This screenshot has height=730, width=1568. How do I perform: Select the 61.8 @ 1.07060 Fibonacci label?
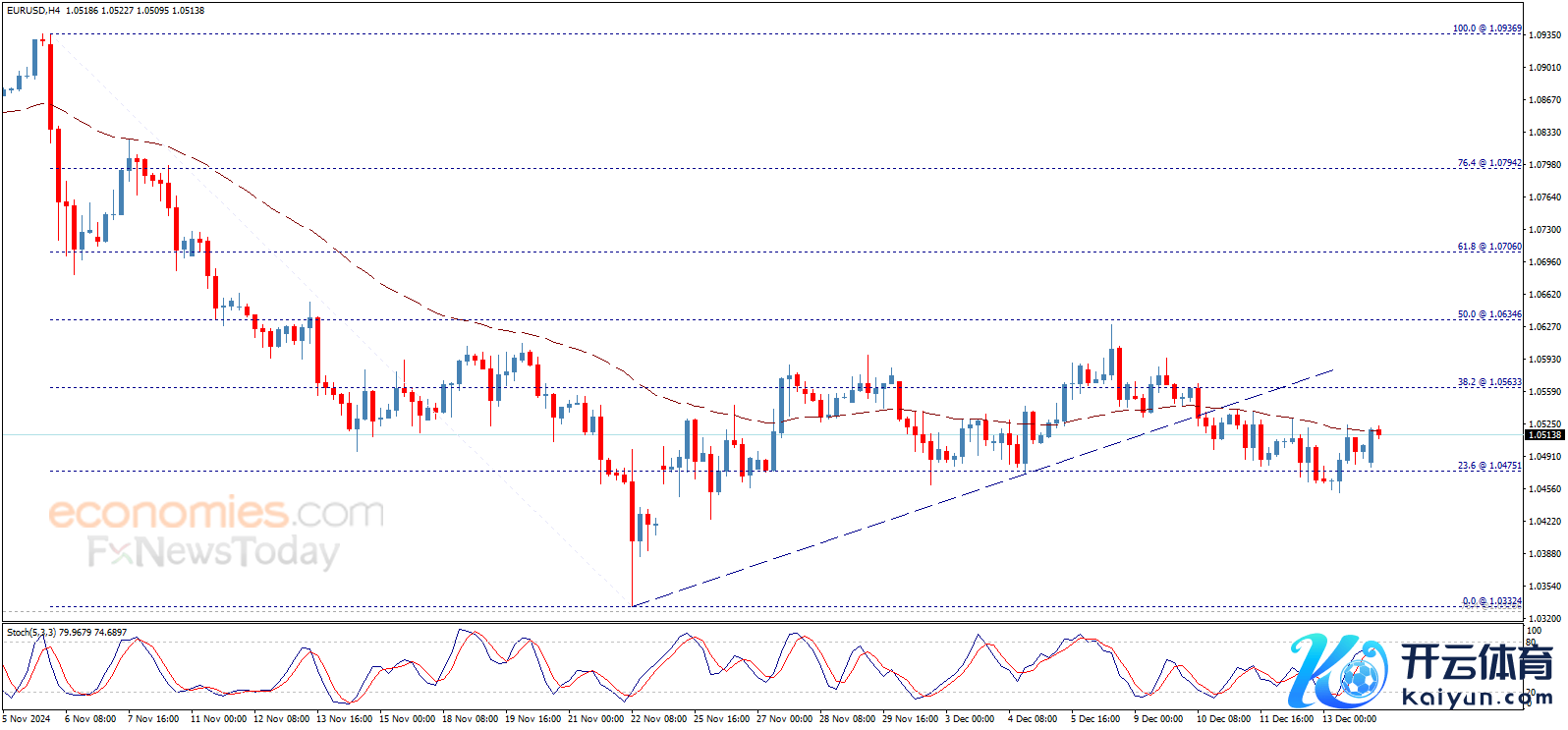tap(1488, 247)
